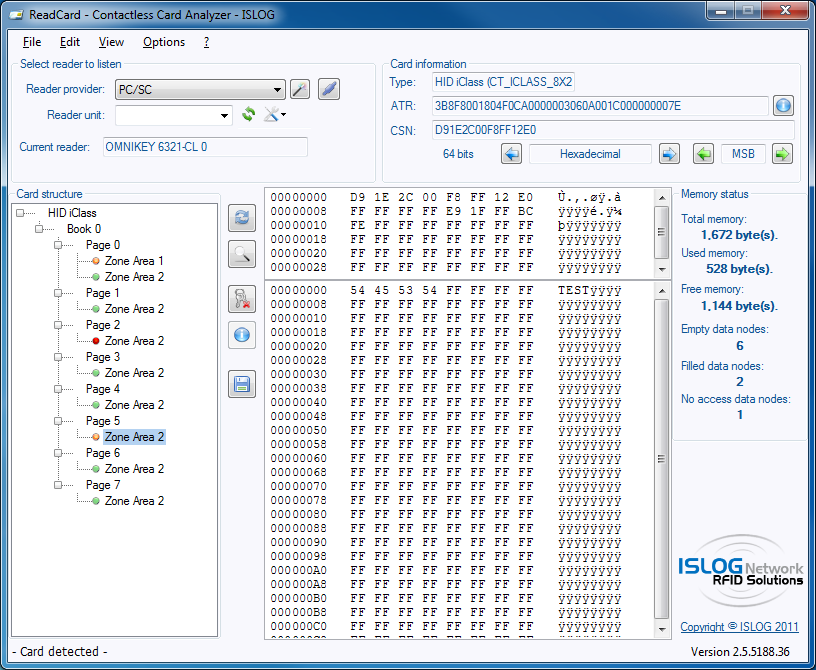
Task: Collapse the Page 2 node
Action: point(58,325)
